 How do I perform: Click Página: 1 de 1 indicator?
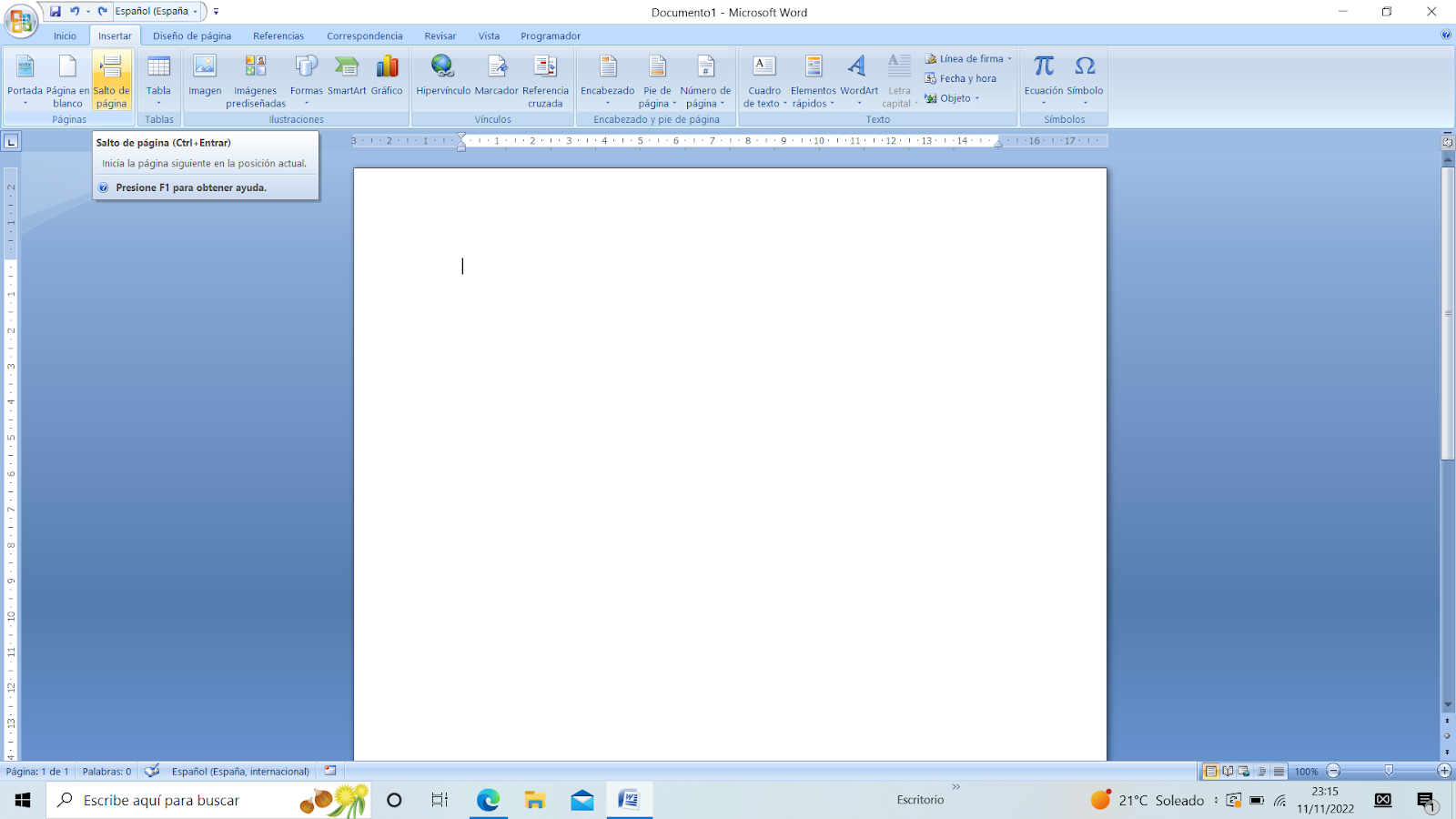37,771
